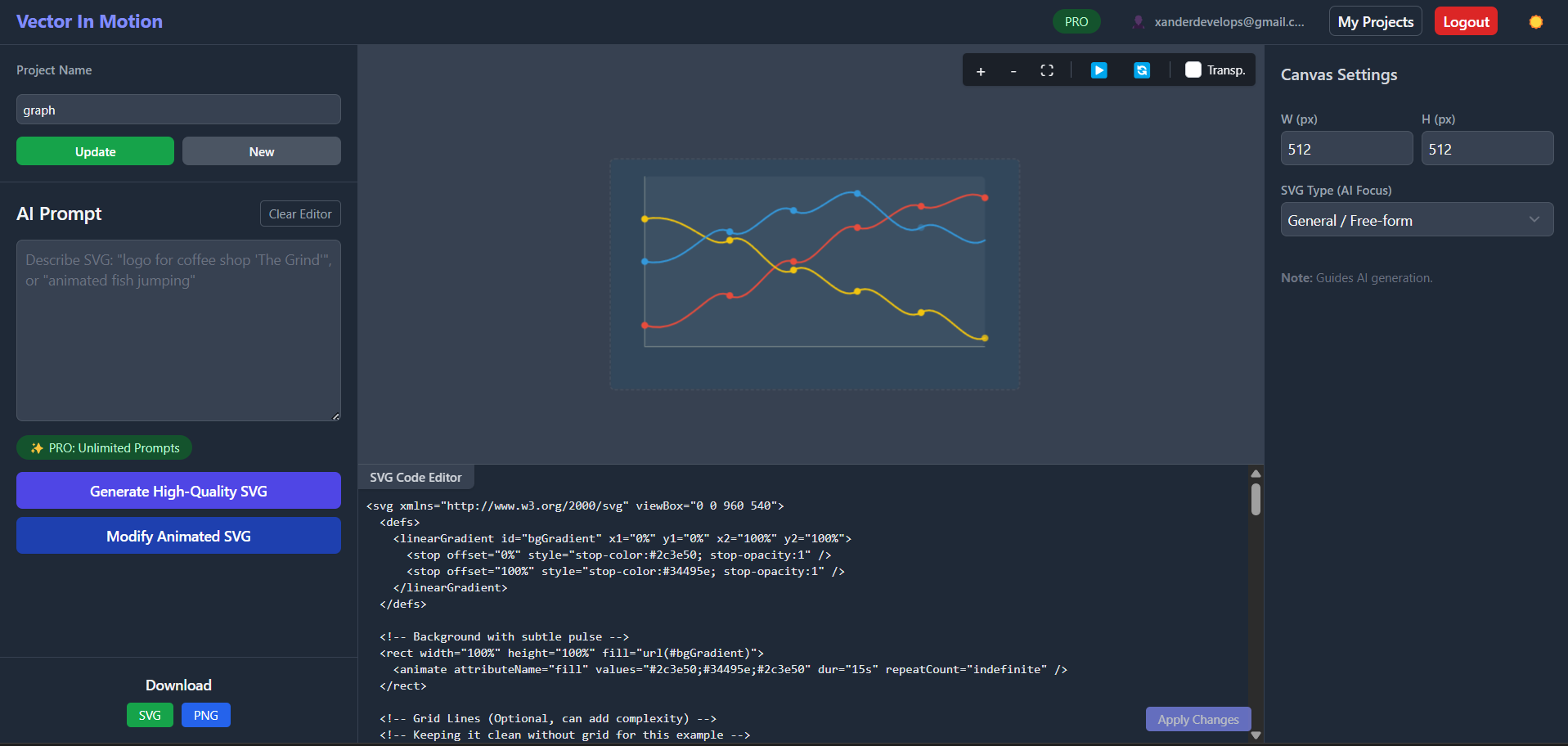Click the green PRO badge in the header
Image resolution: width=1568 pixels, height=746 pixels.
click(x=1076, y=21)
